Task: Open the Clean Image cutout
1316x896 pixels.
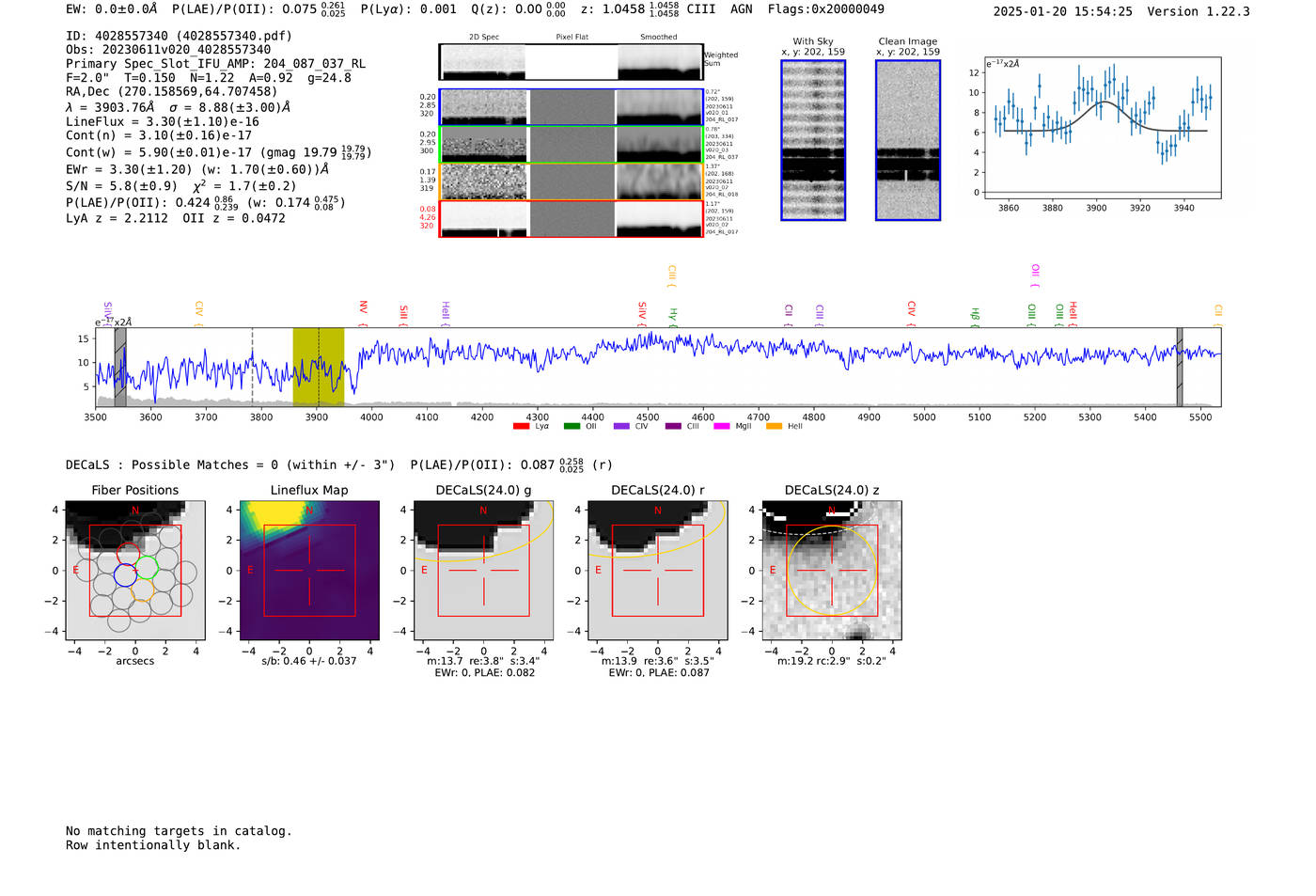Action: click(x=908, y=140)
